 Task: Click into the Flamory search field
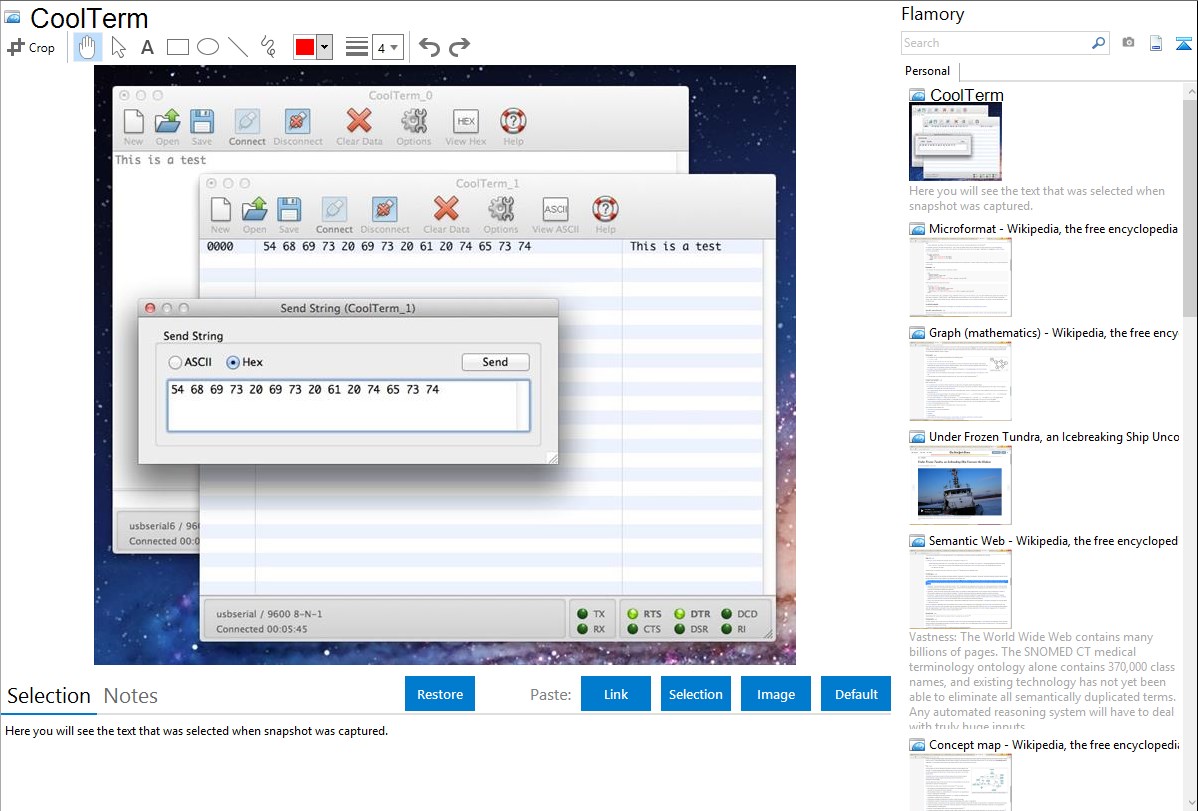point(995,43)
